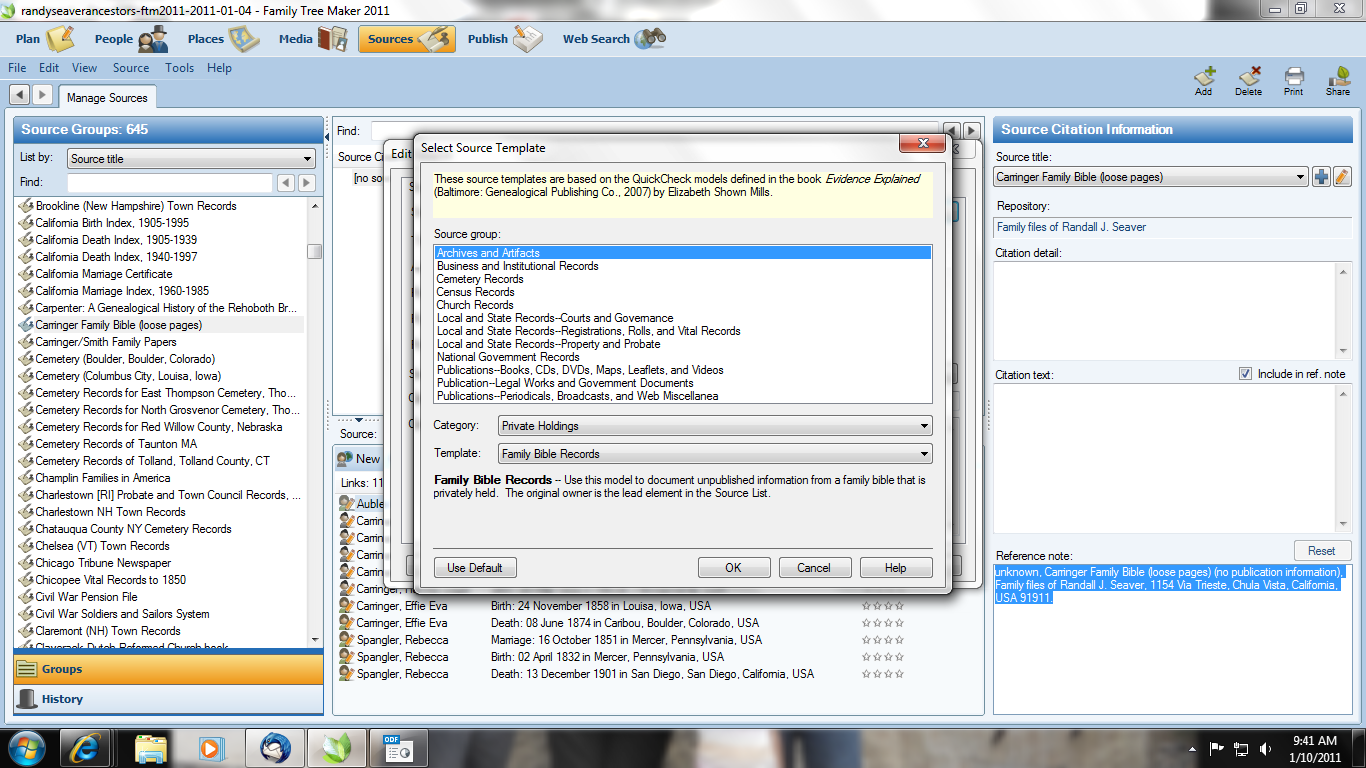Viewport: 1366px width, 768px height.
Task: Open the Help menu
Action: (220, 68)
